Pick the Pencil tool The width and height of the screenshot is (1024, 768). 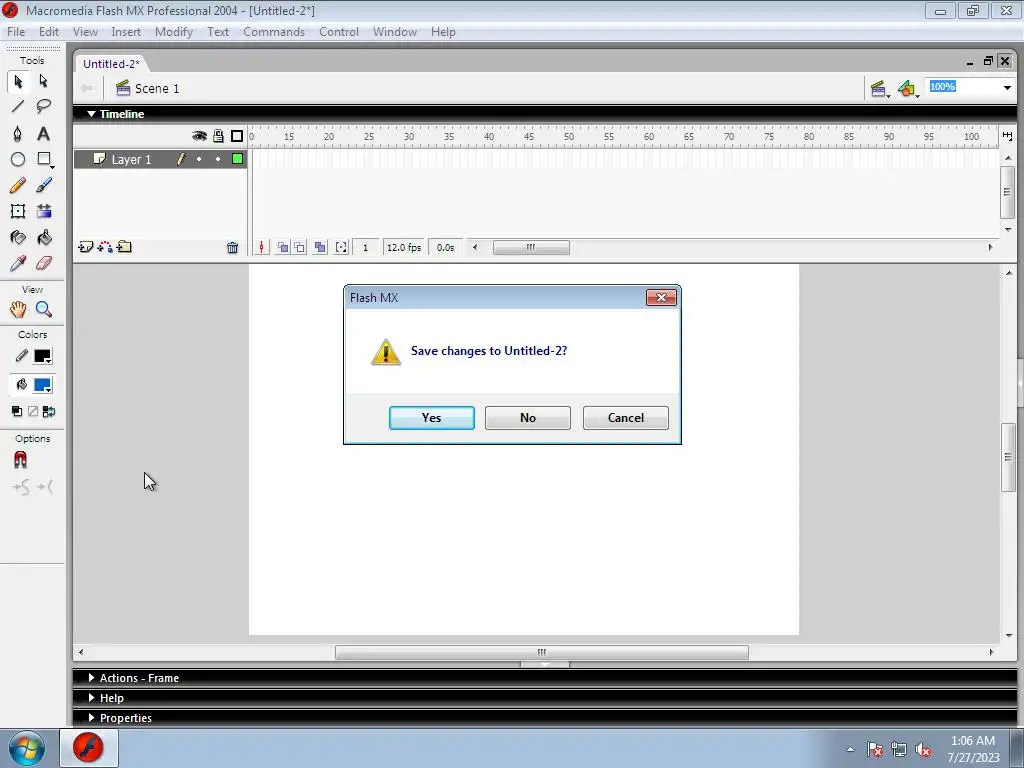[18, 185]
